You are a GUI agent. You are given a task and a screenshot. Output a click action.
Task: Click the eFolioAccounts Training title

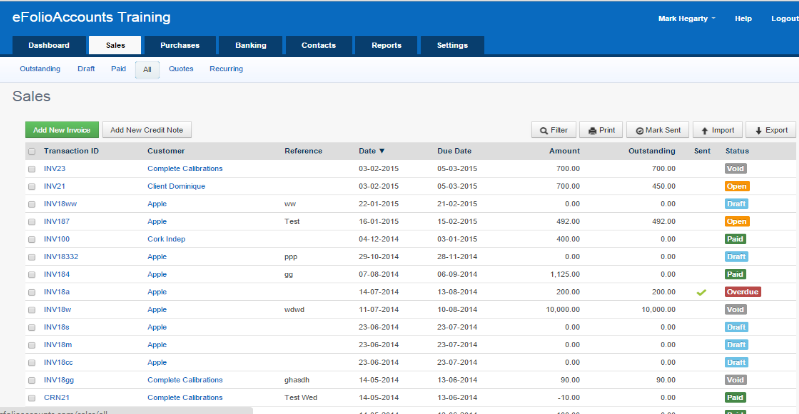(91, 18)
